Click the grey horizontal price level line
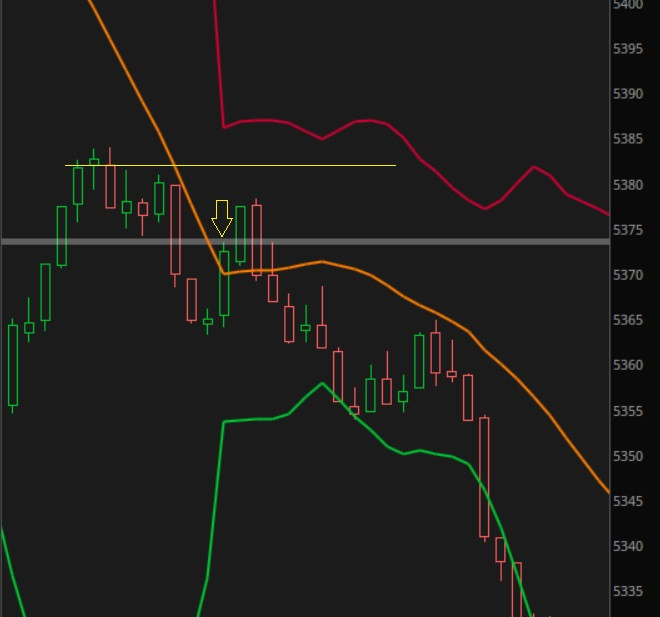Viewport: 660px width, 617px height. point(306,242)
